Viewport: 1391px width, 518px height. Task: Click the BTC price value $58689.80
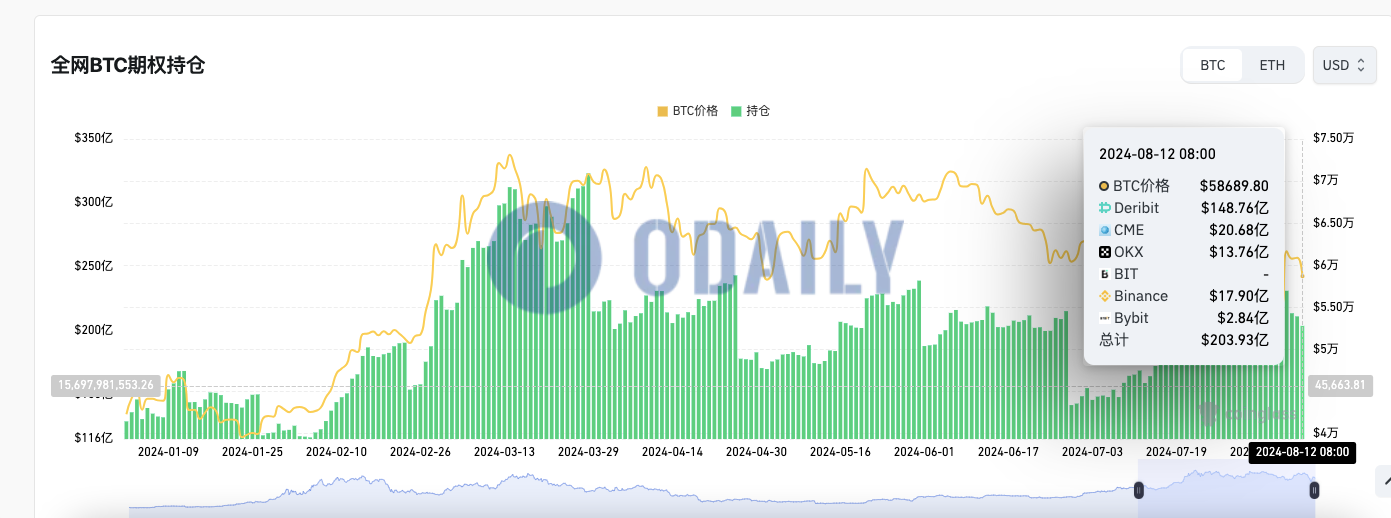coord(1234,186)
